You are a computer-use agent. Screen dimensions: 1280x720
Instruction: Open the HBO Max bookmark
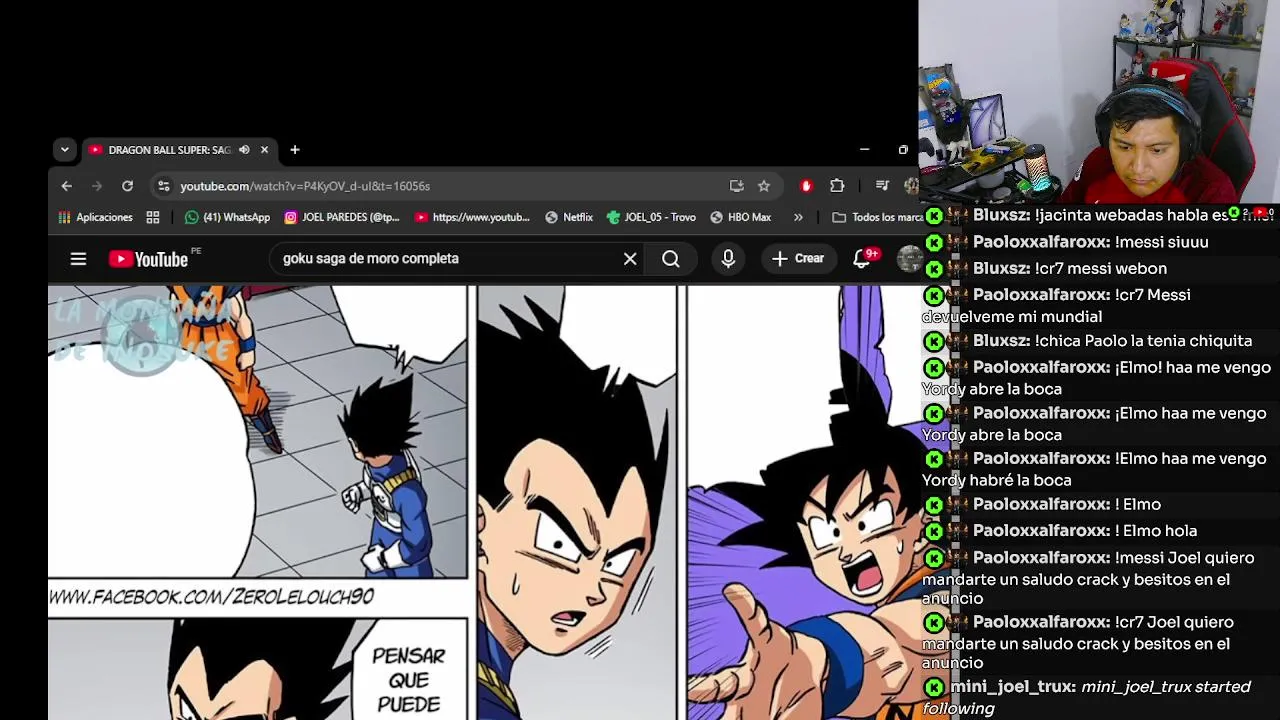pos(740,217)
